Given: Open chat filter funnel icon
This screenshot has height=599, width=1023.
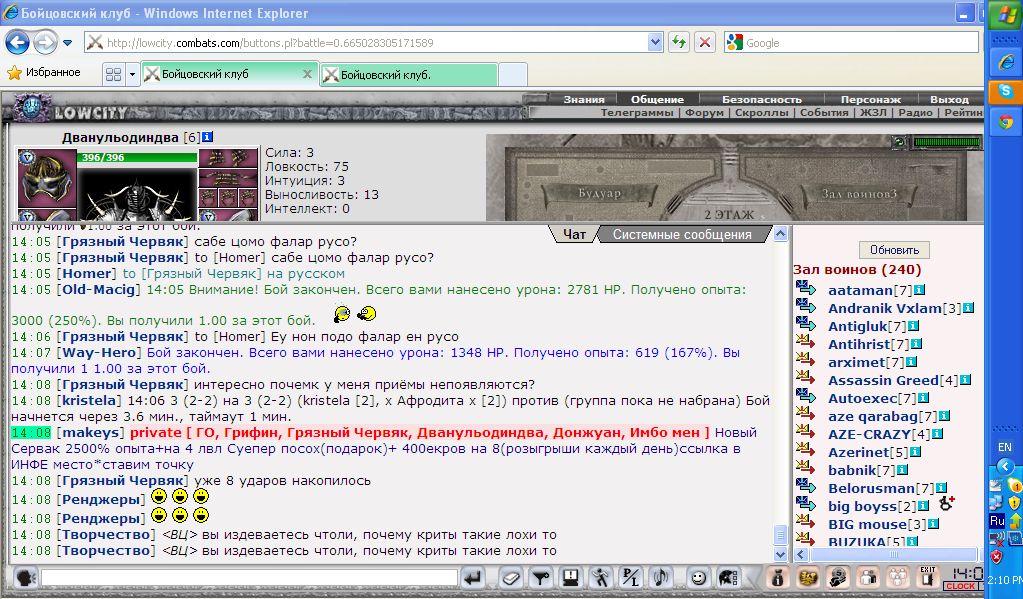Looking at the screenshot, I should [541, 577].
